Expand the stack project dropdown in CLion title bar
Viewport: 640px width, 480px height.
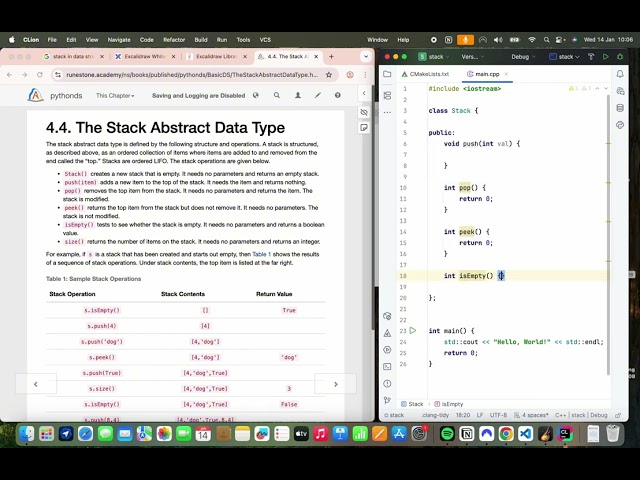point(434,57)
